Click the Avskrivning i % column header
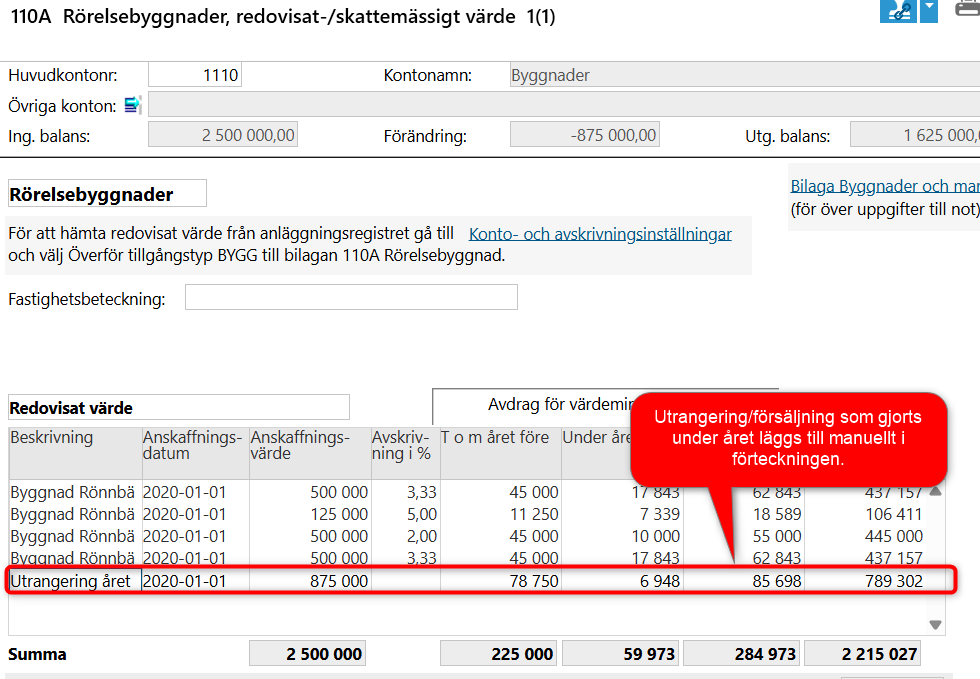 tap(405, 454)
